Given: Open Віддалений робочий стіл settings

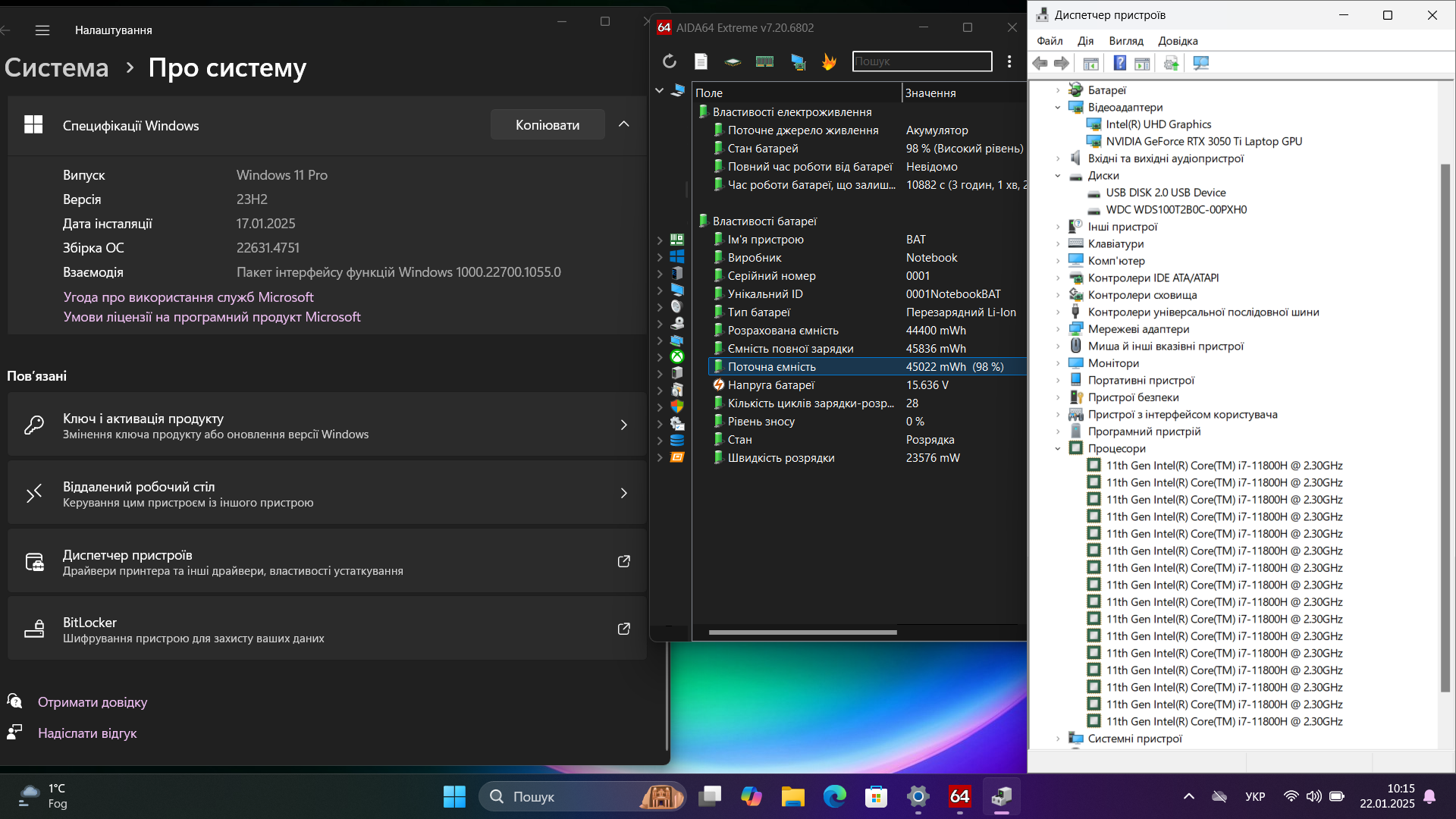Looking at the screenshot, I should pyautogui.click(x=327, y=493).
